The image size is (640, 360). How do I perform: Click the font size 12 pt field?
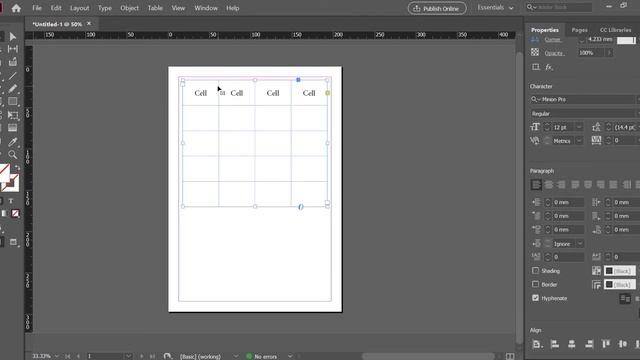(563, 127)
